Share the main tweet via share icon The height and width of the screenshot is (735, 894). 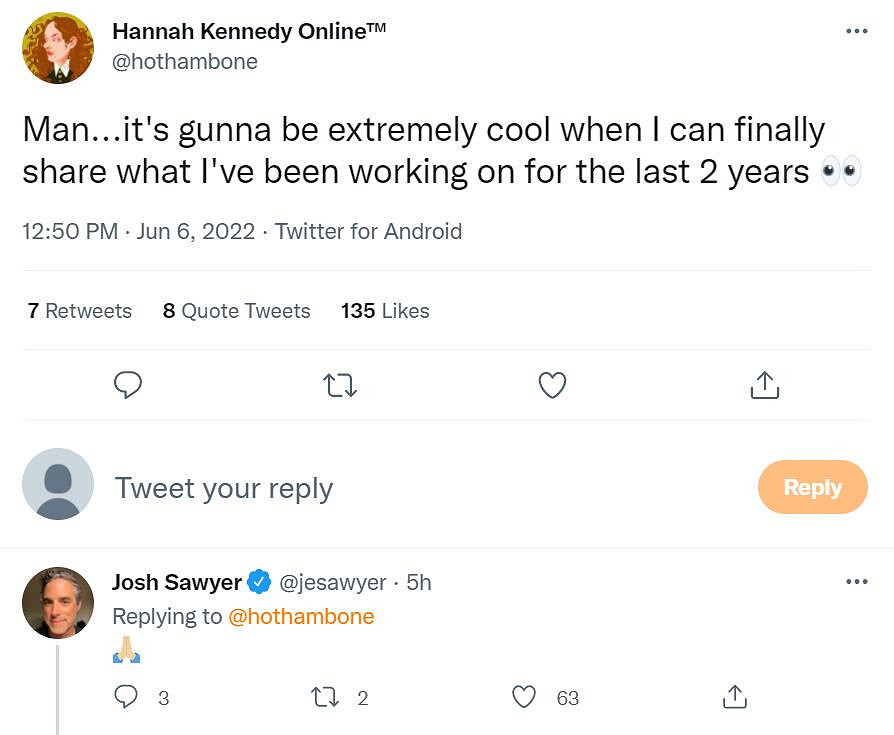pyautogui.click(x=764, y=385)
